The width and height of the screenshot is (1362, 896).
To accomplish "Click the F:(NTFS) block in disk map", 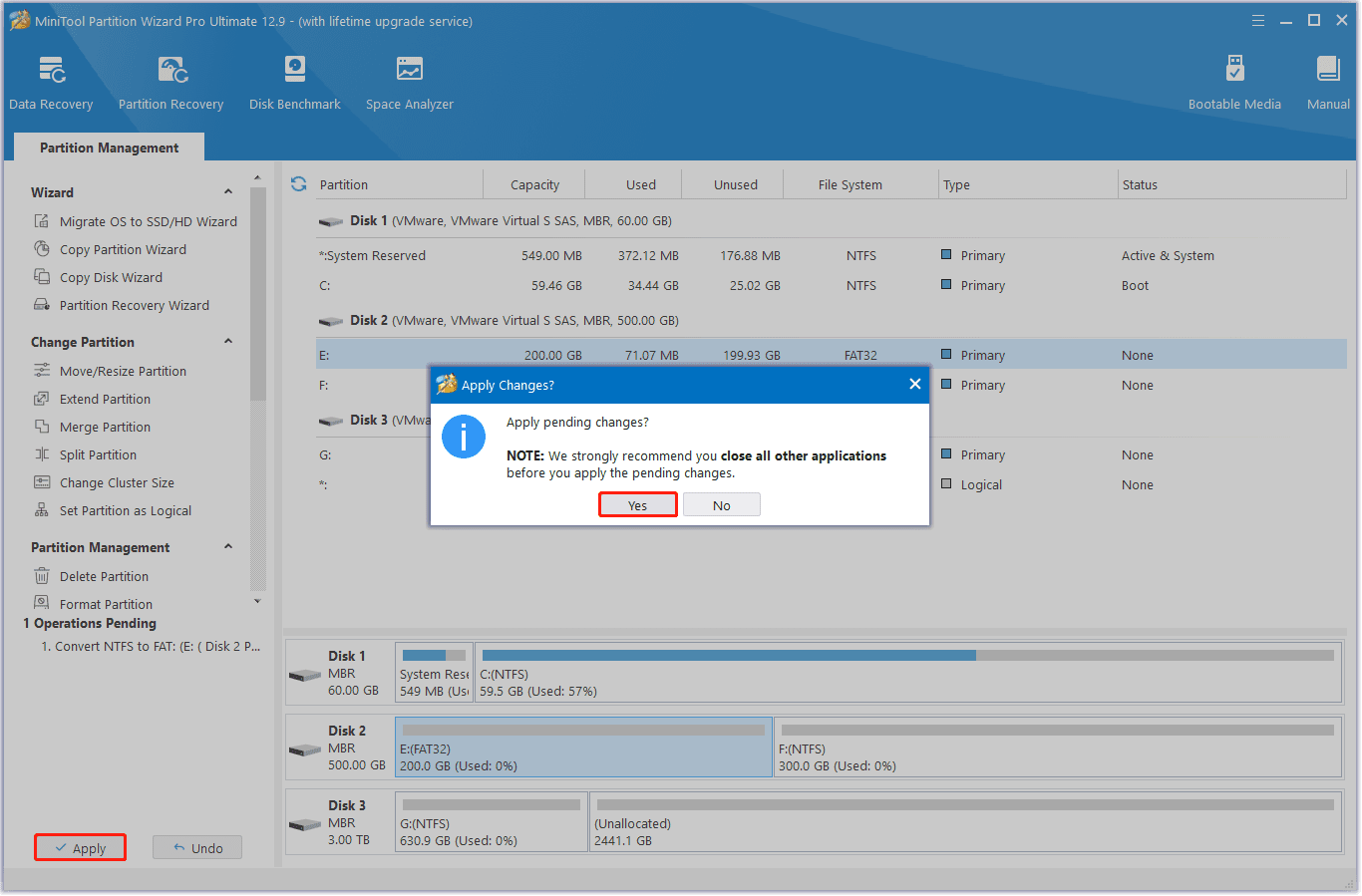I will [x=1058, y=747].
